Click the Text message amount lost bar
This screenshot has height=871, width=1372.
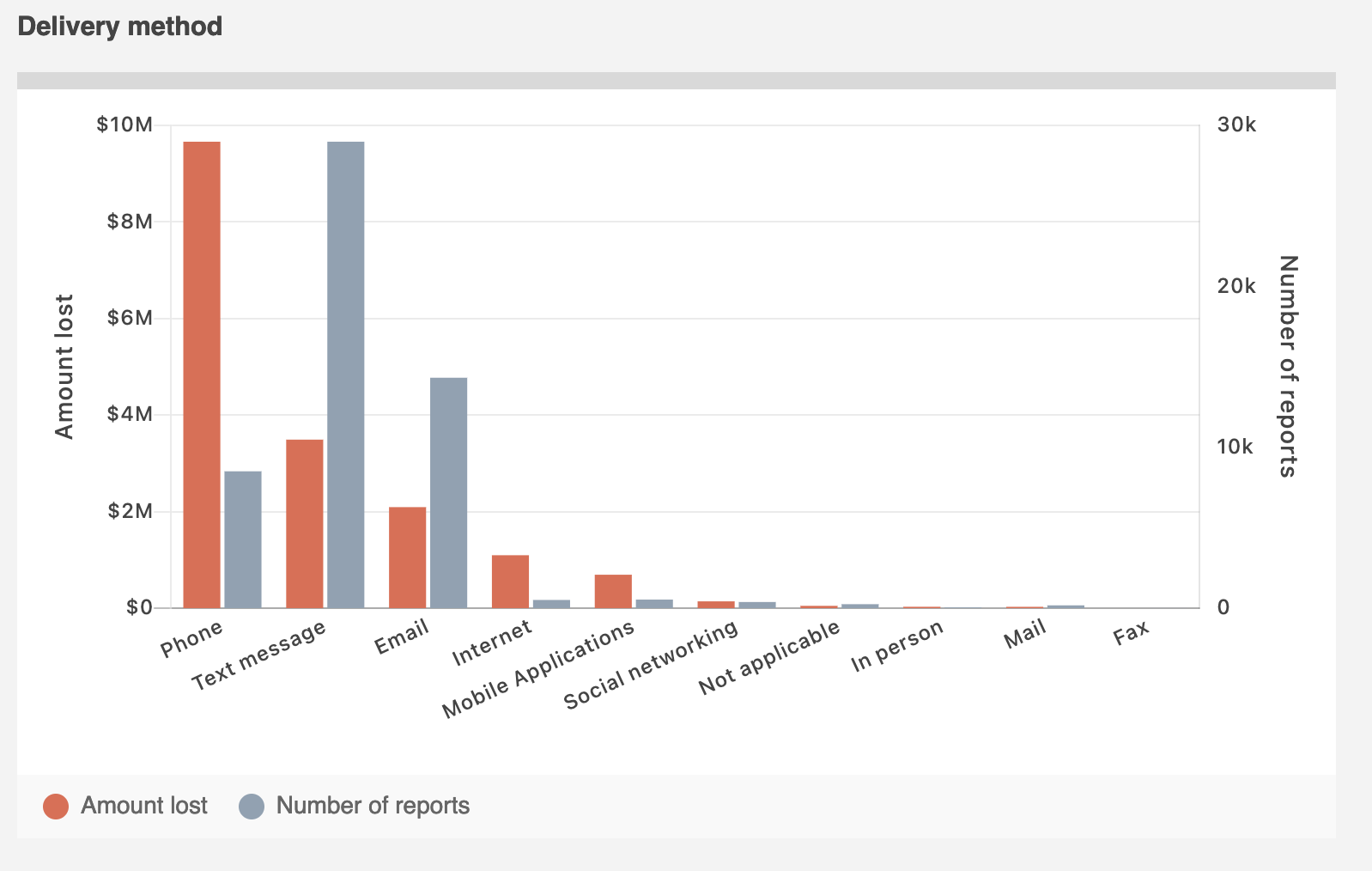[305, 524]
